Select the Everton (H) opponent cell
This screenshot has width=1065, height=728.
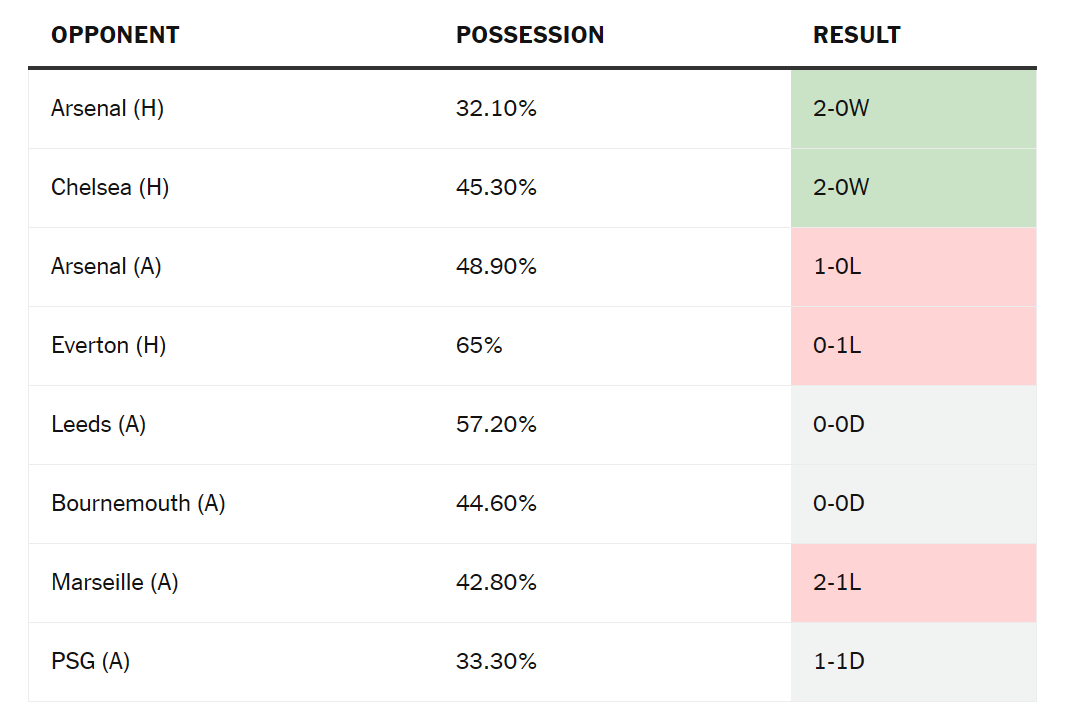point(109,345)
